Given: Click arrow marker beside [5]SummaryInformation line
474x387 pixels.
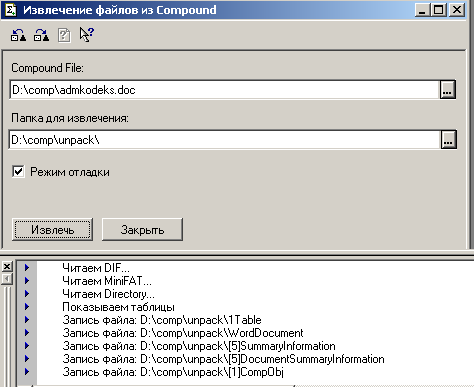Looking at the screenshot, I should (x=27, y=345).
